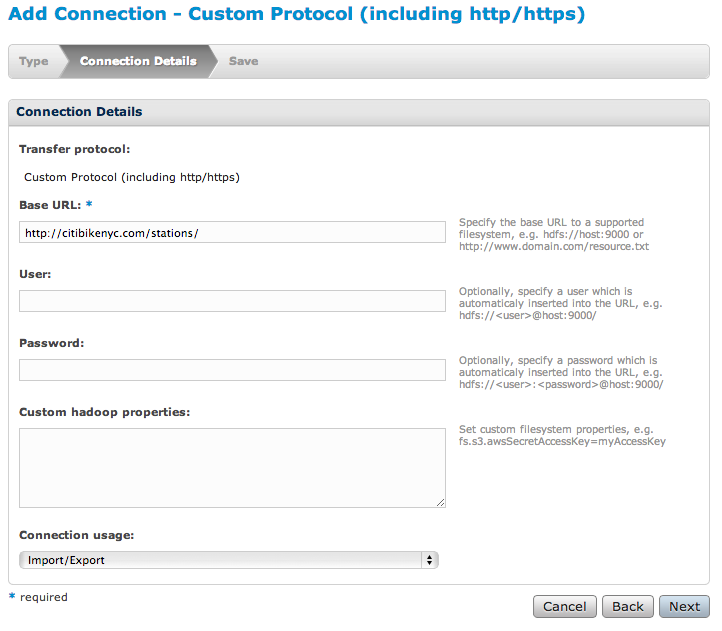Grab the textarea resize handle corner
This screenshot has width=722, height=631.
tap(440, 502)
